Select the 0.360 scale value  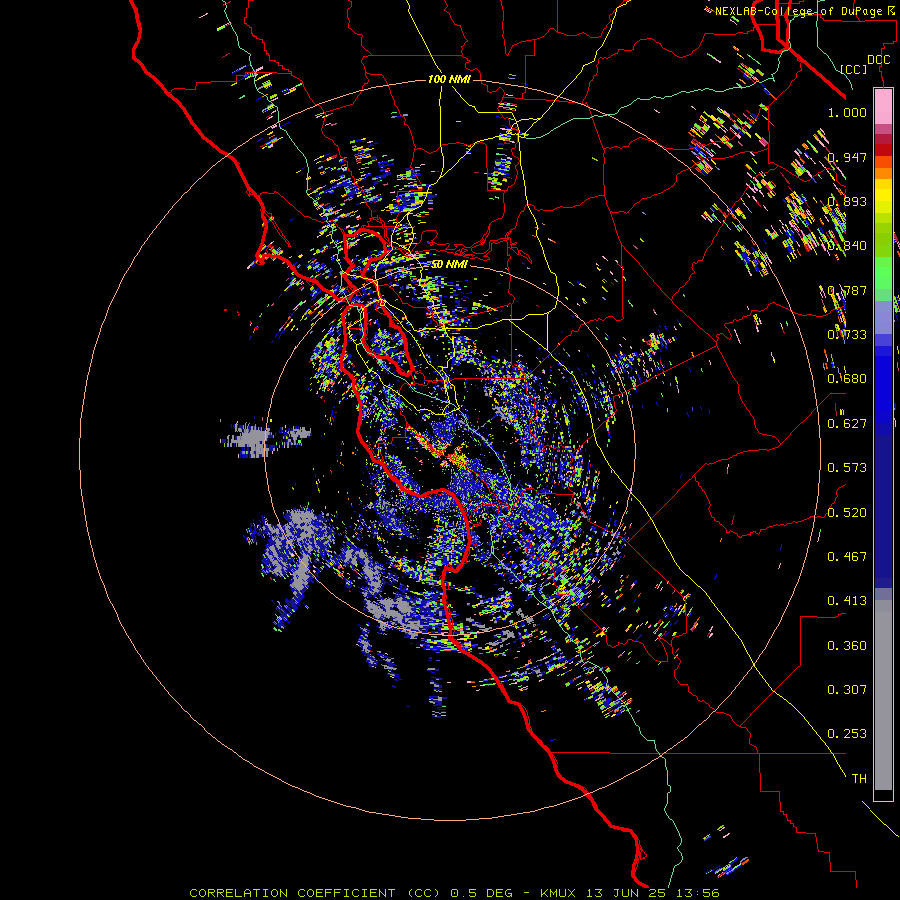tap(847, 646)
